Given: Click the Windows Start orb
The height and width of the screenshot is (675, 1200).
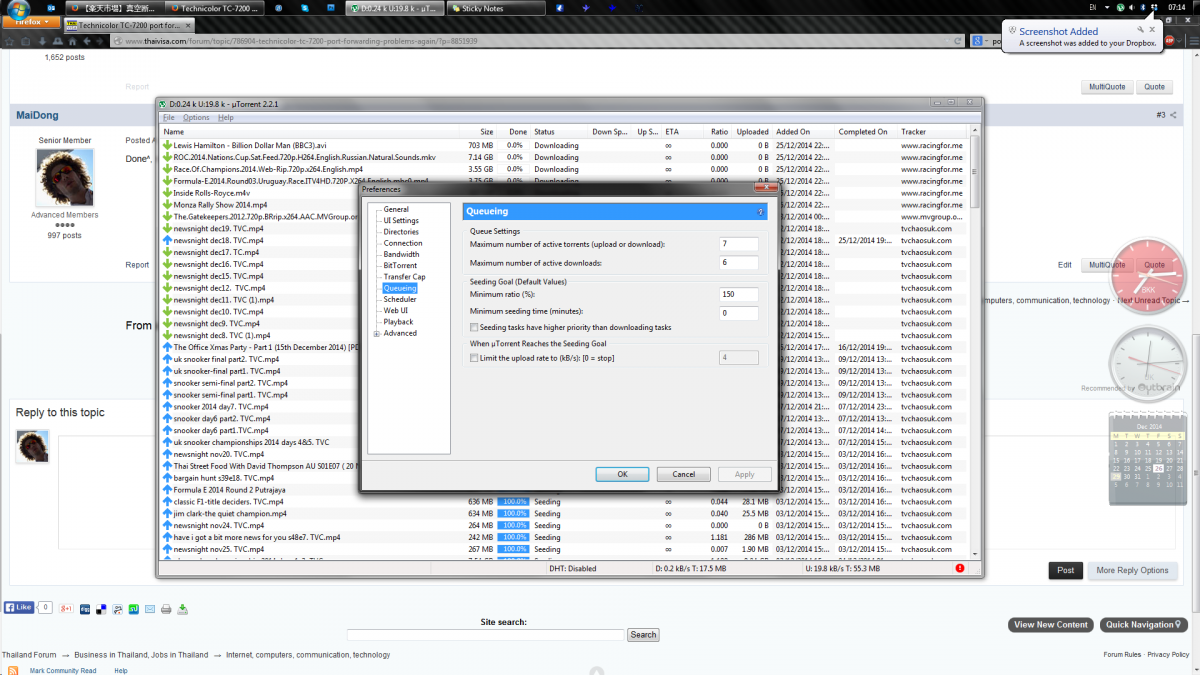Looking at the screenshot, I should click(x=18, y=9).
